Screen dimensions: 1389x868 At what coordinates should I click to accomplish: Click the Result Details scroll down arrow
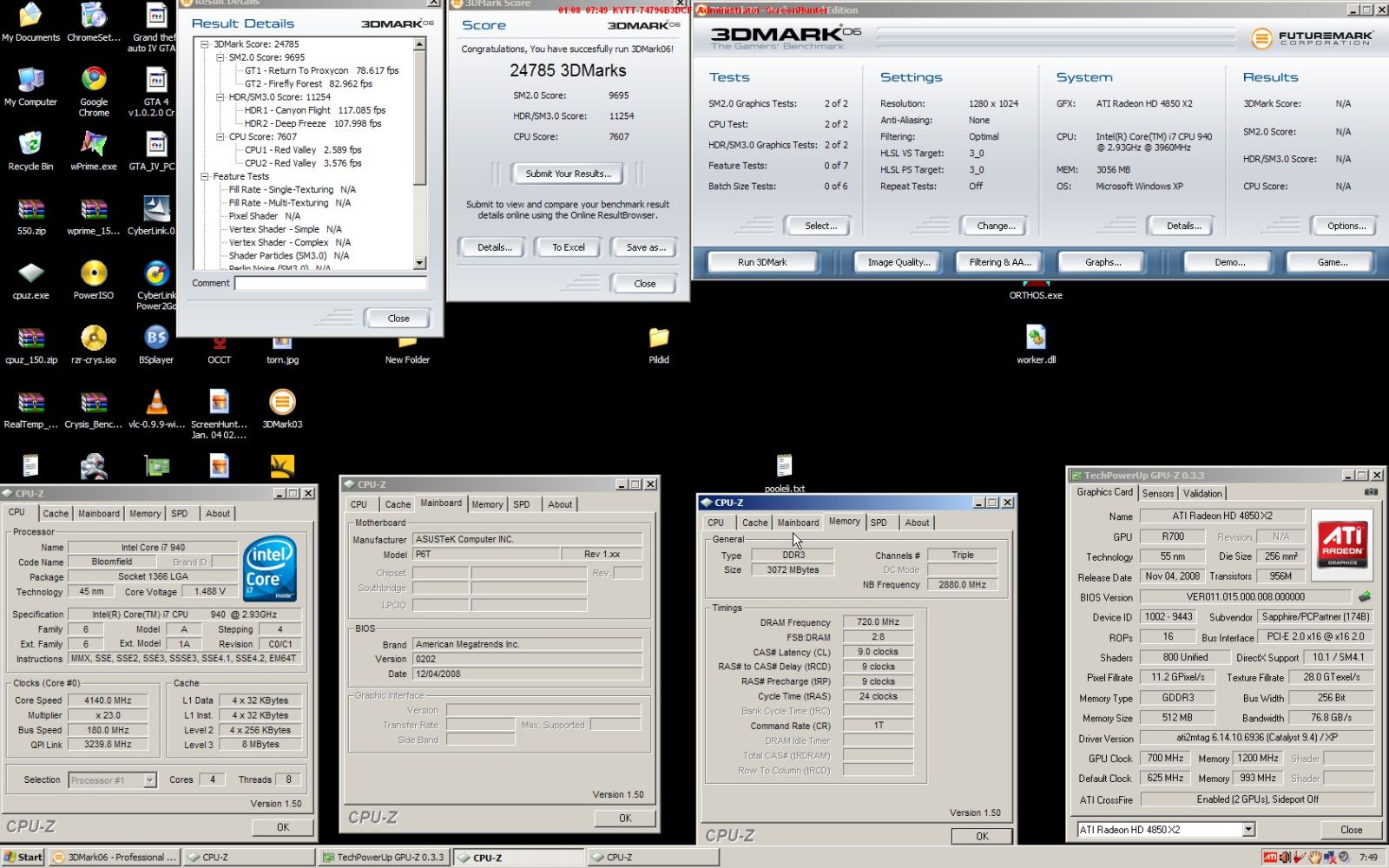click(419, 263)
